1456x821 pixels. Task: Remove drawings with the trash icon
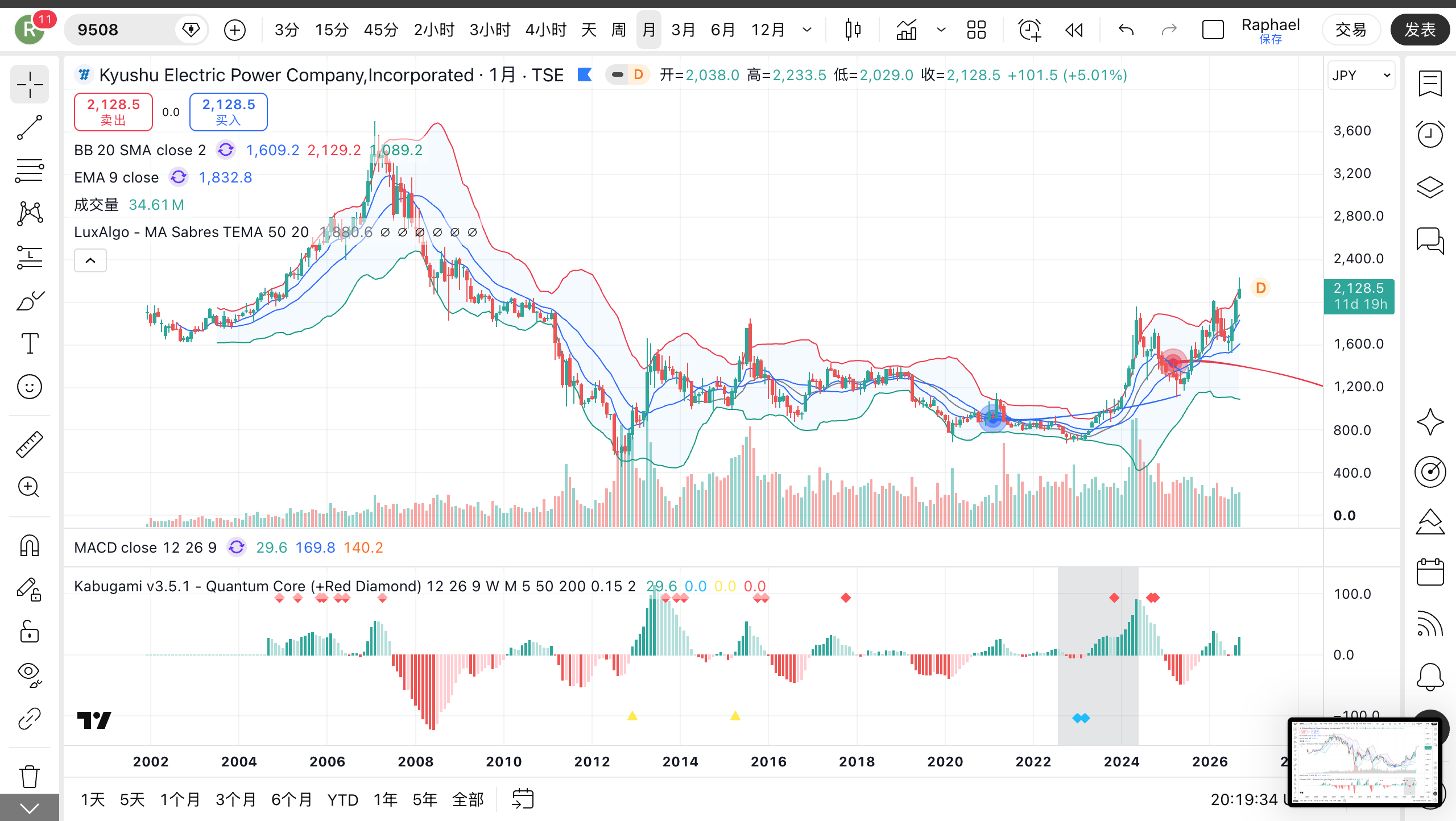pos(30,776)
